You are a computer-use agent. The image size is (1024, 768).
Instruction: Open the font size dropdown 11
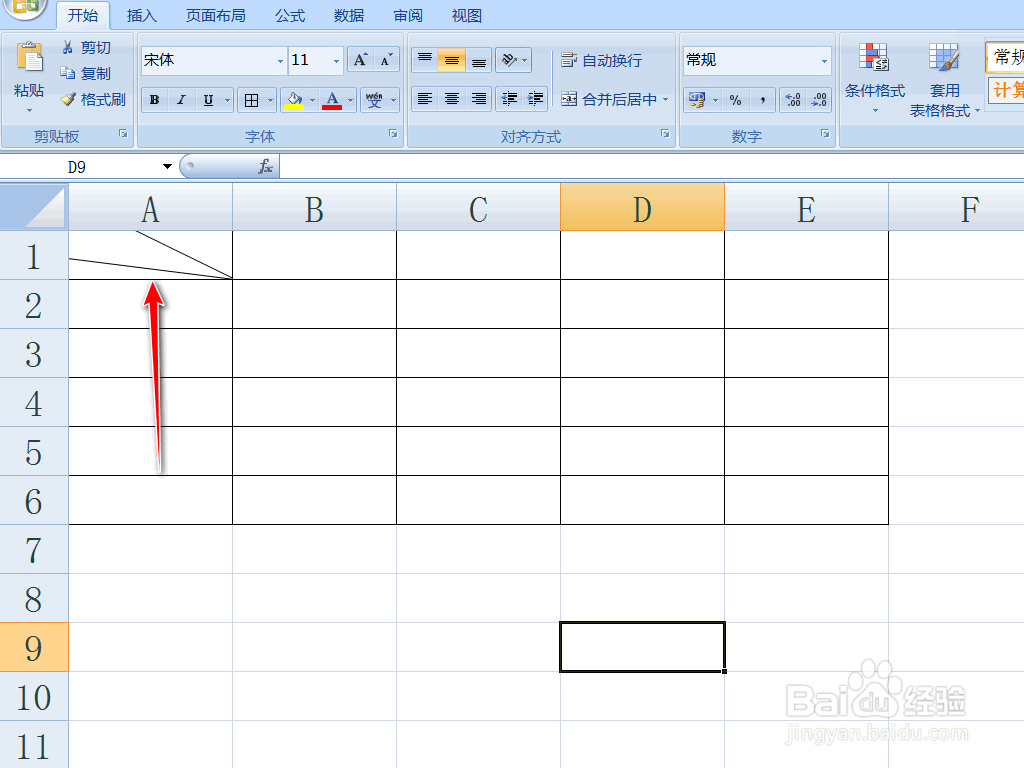(336, 61)
